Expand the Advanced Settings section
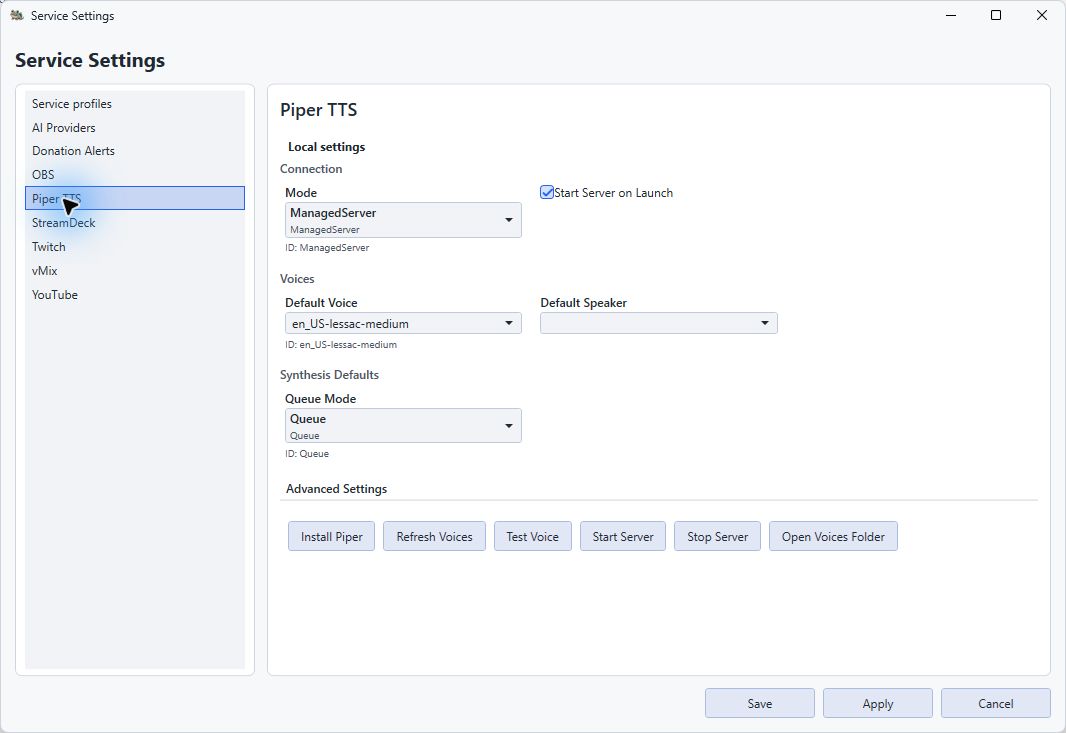The image size is (1066, 733). (337, 489)
